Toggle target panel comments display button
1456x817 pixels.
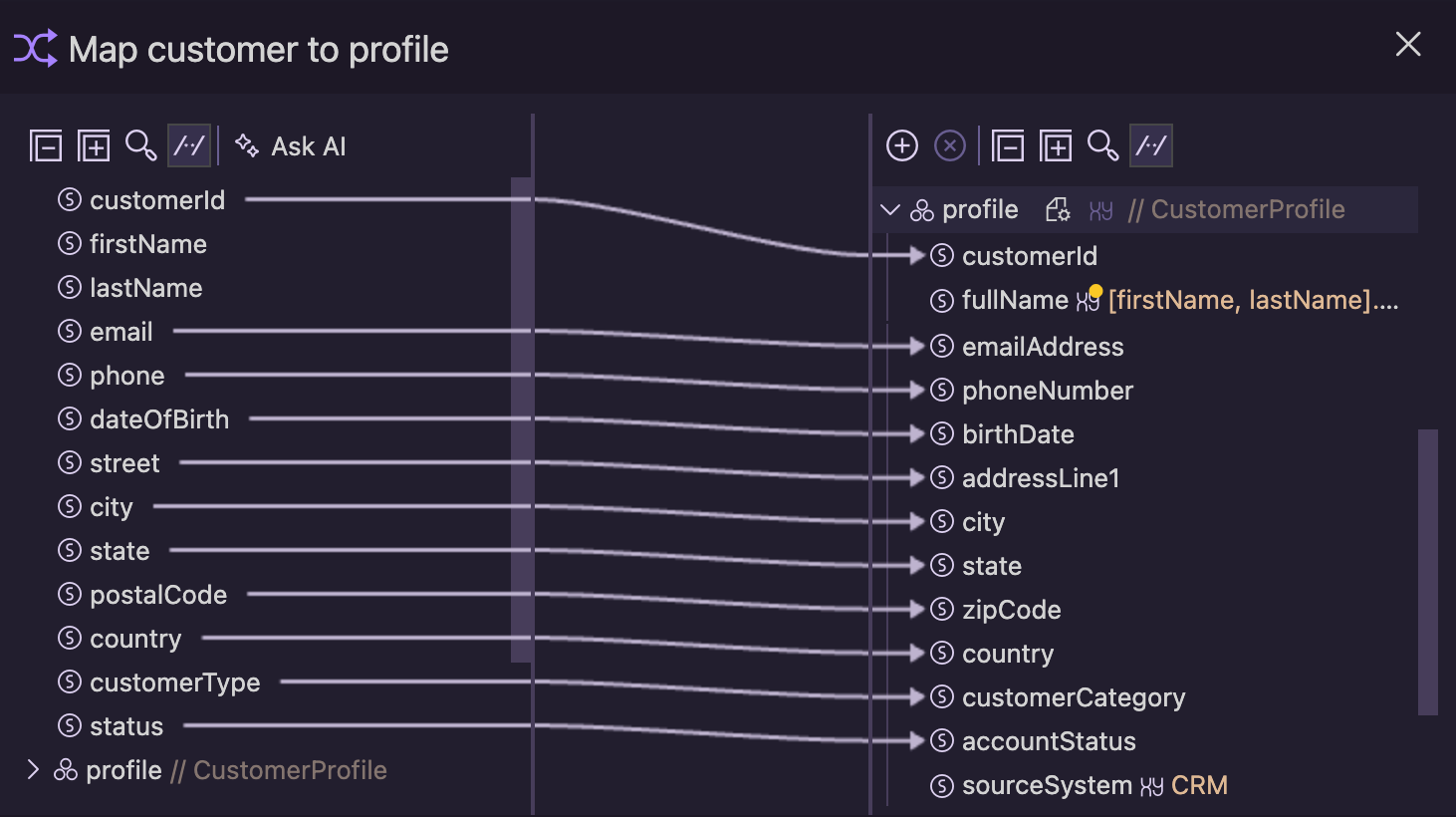pos(1151,145)
